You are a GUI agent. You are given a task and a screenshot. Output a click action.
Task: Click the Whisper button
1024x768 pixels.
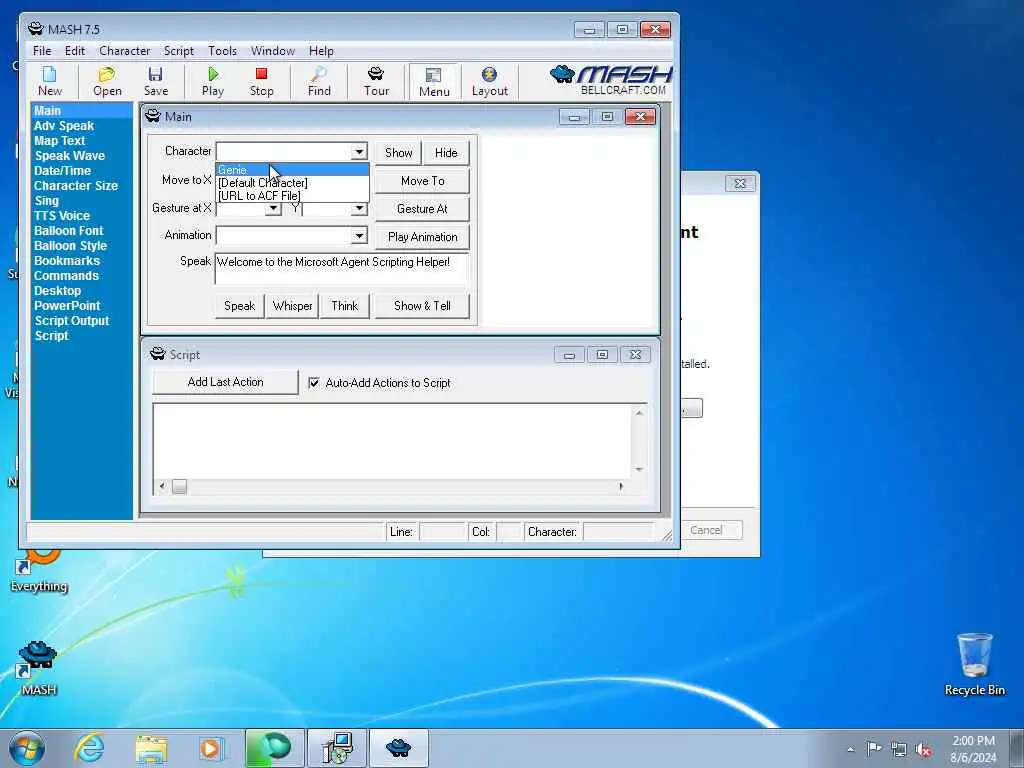coord(293,306)
